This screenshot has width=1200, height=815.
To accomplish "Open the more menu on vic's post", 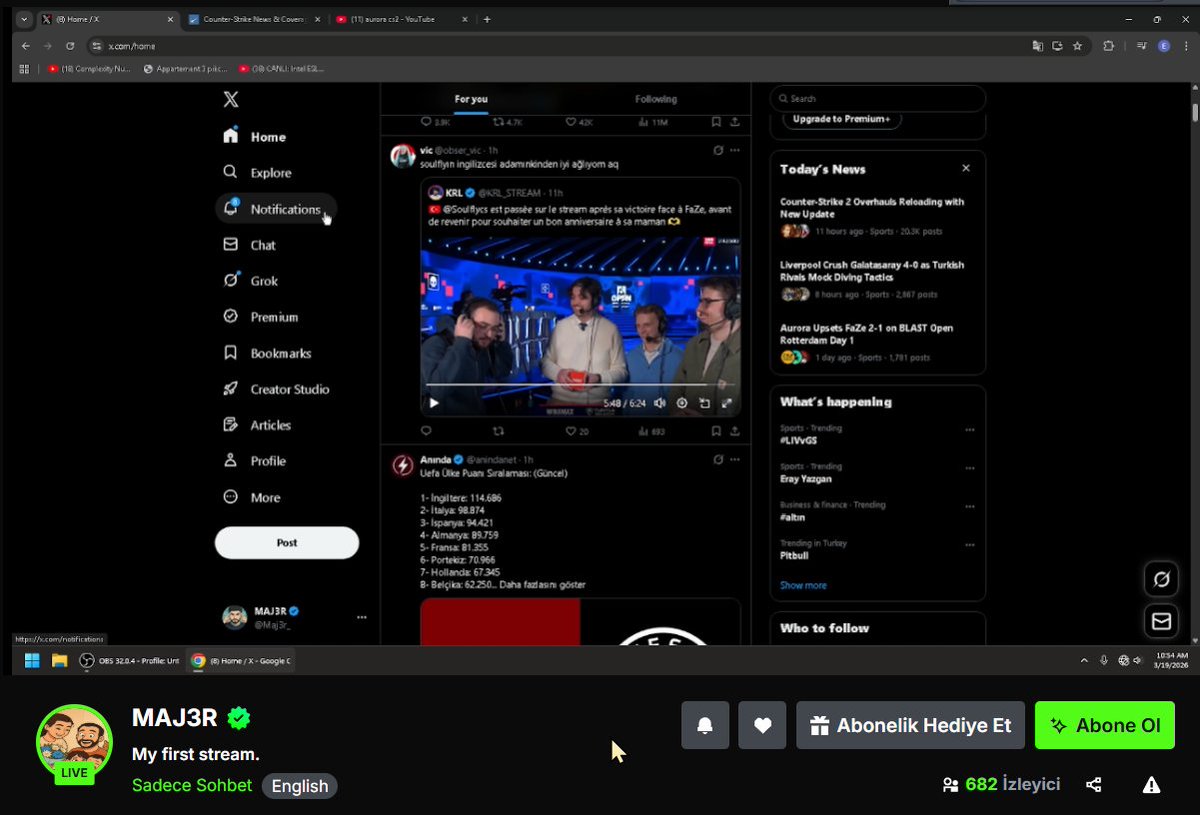I will point(735,150).
